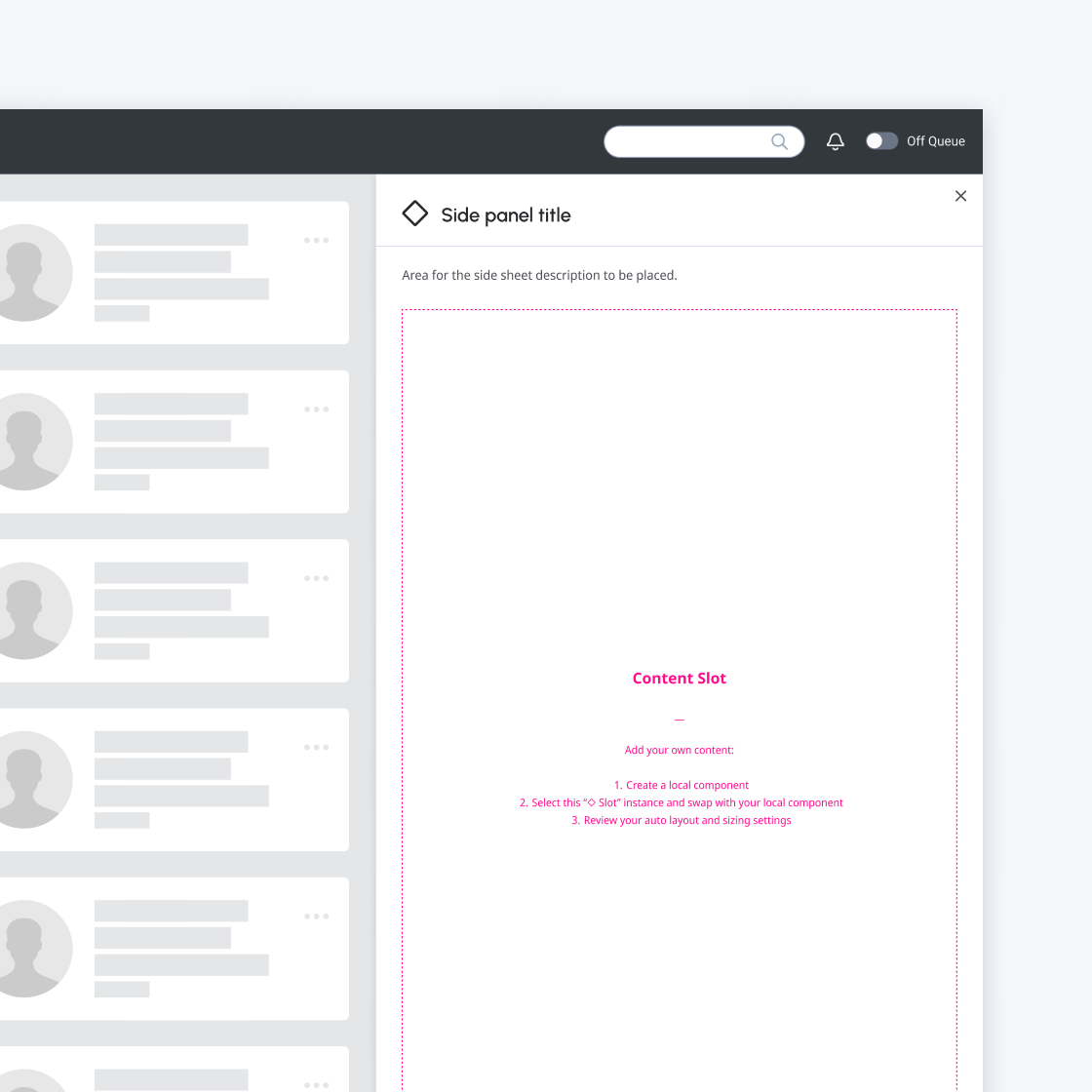The height and width of the screenshot is (1092, 1092).
Task: Click the magnifier icon in the search box
Action: (x=779, y=141)
